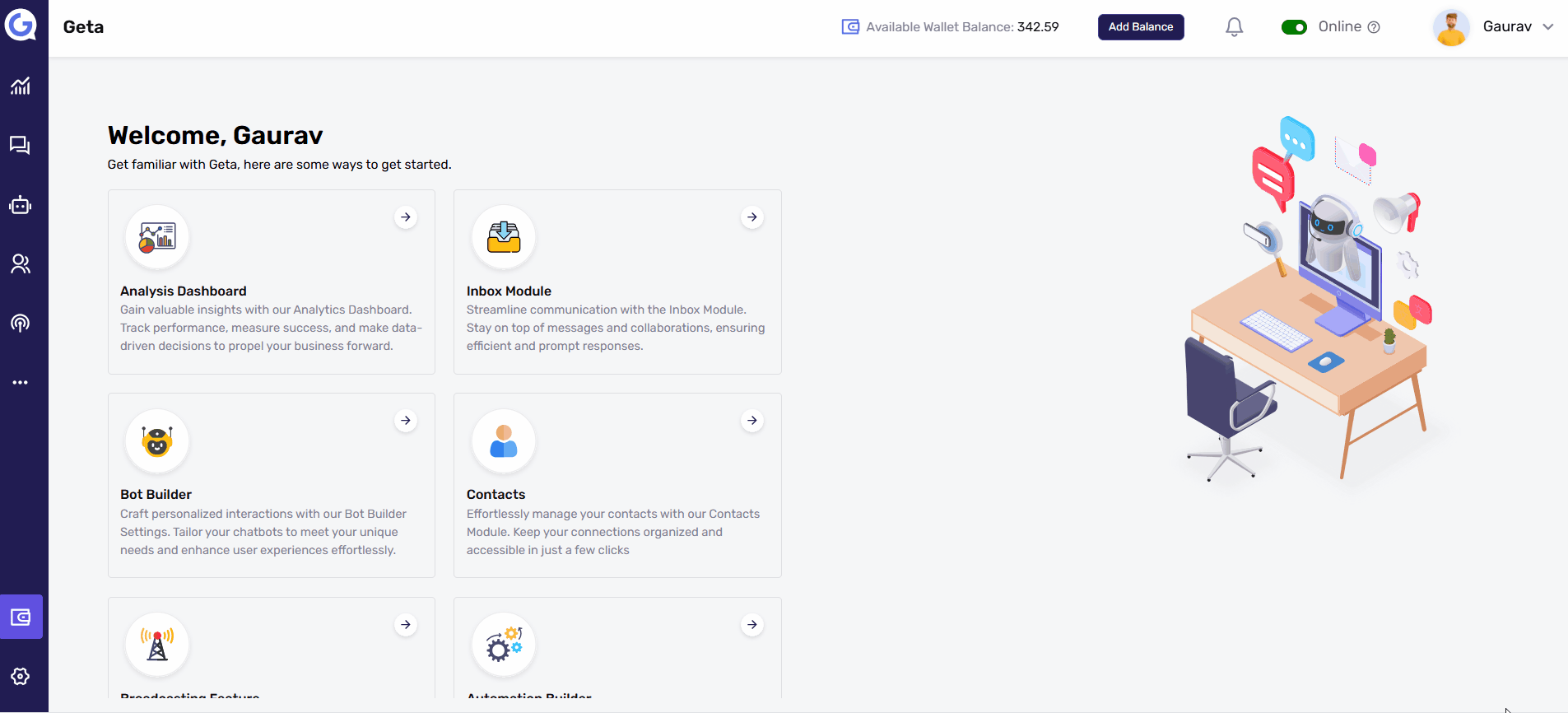Screen dimensions: 1568x713
Task: Open the contacts sidebar icon
Action: (21, 264)
